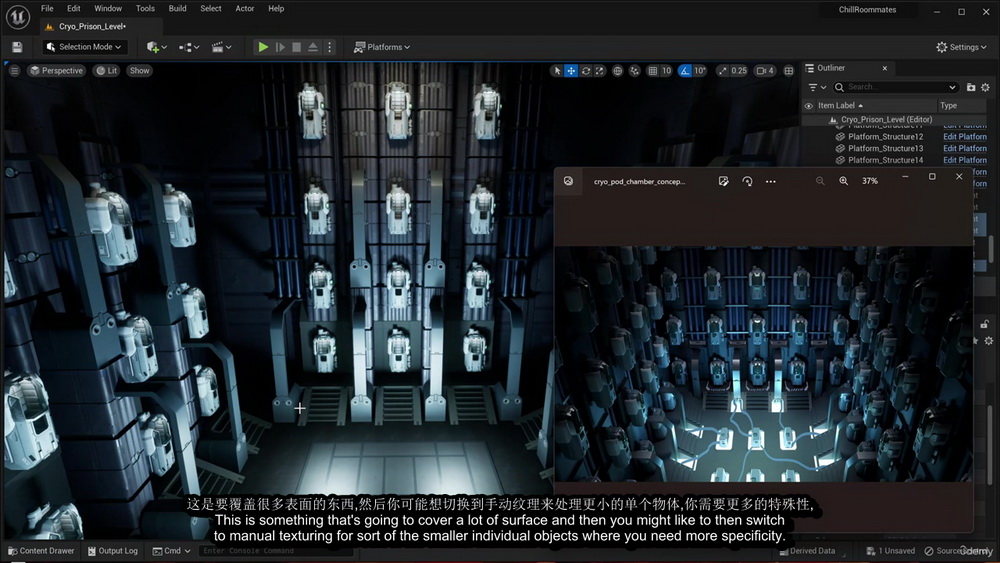Open the viewport hamburger options menu
This screenshot has height=563, width=1000.
(14, 71)
